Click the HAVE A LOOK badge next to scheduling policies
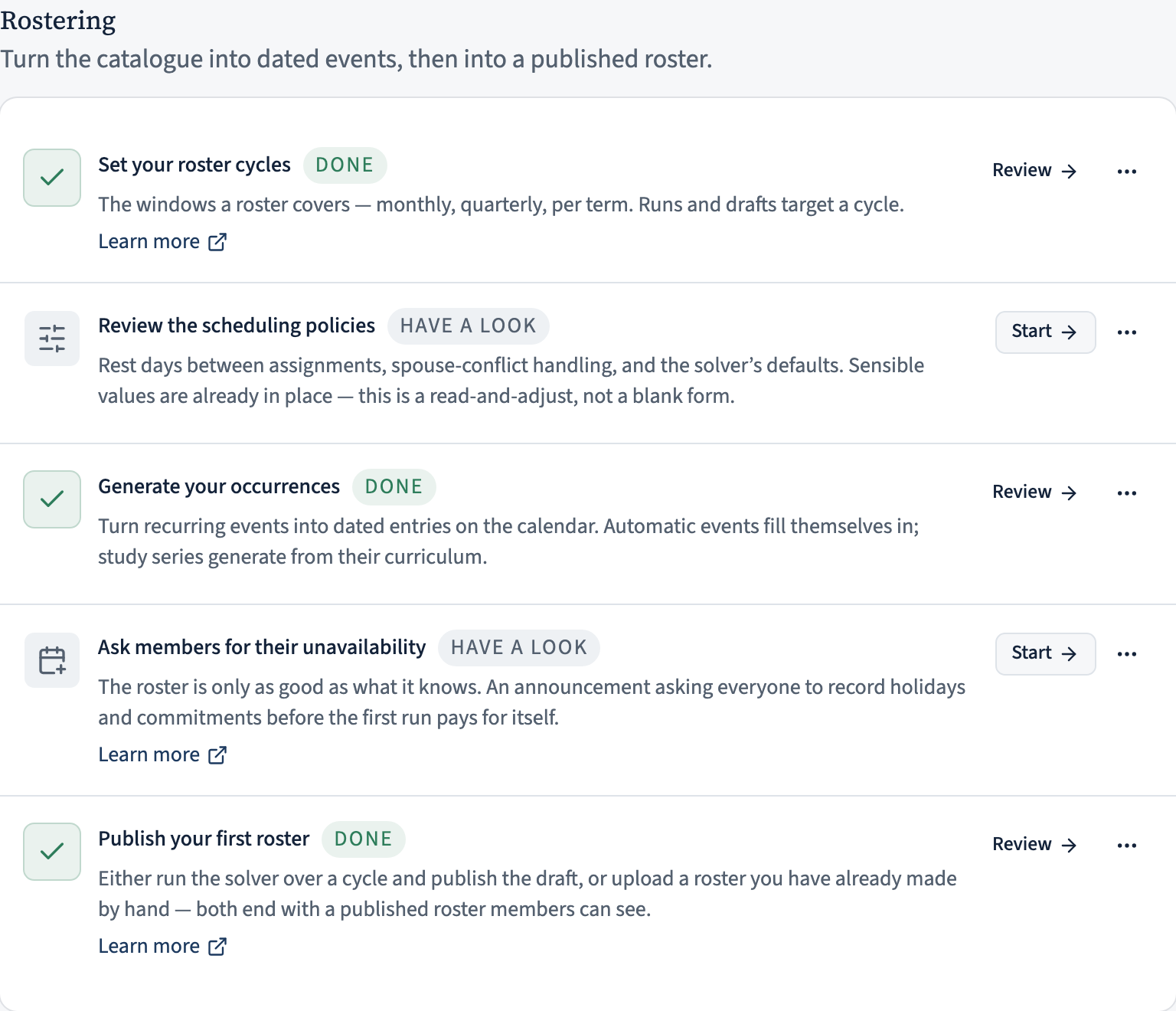 coord(468,326)
